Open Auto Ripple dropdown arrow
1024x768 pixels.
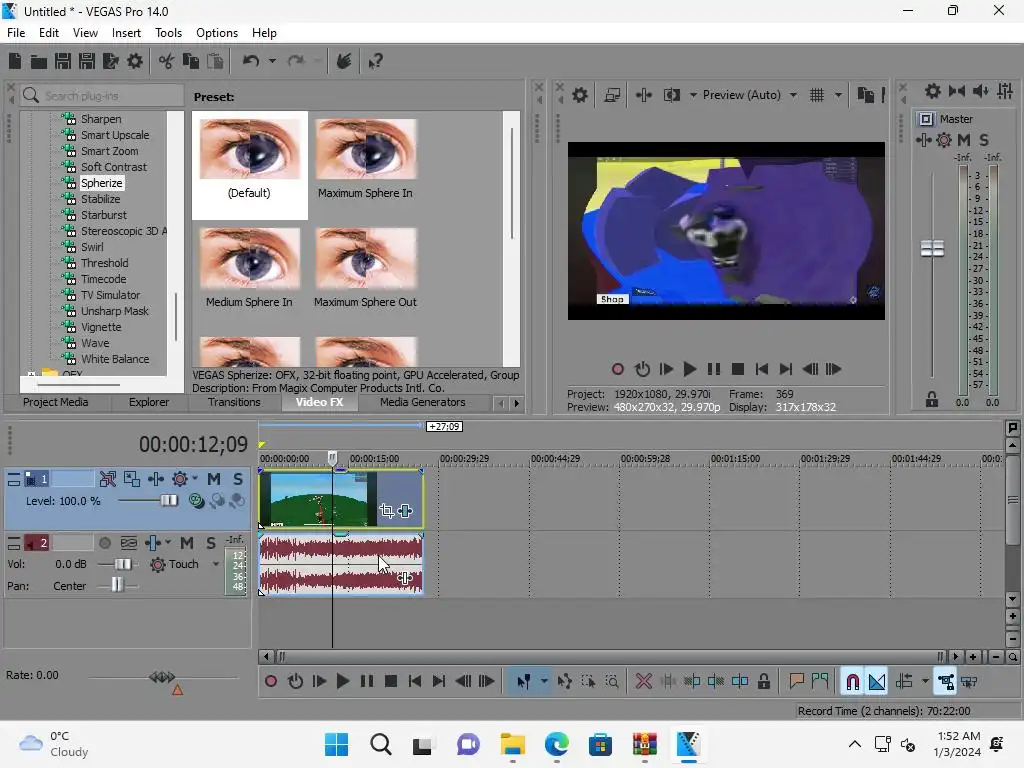(925, 682)
